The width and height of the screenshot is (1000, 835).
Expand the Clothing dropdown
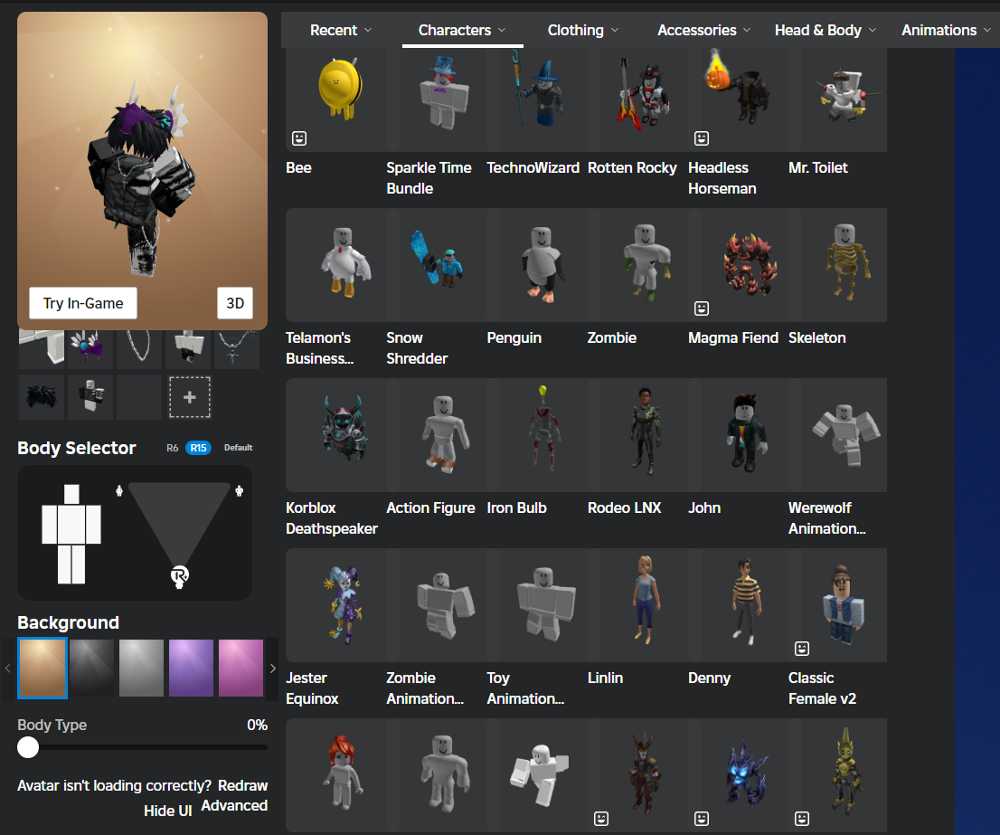tap(582, 30)
